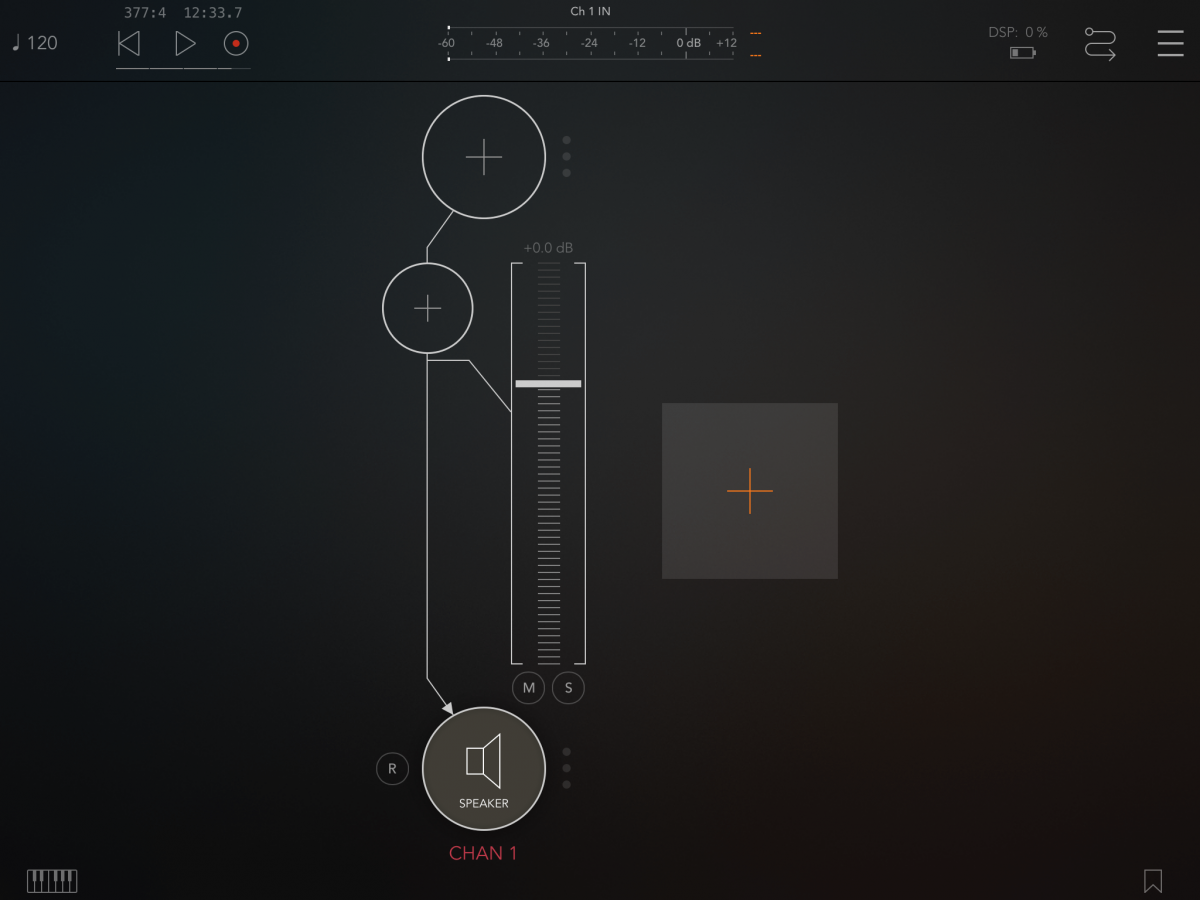This screenshot has height=900, width=1200.
Task: Show the on-screen piano keyboard
Action: tap(52, 880)
